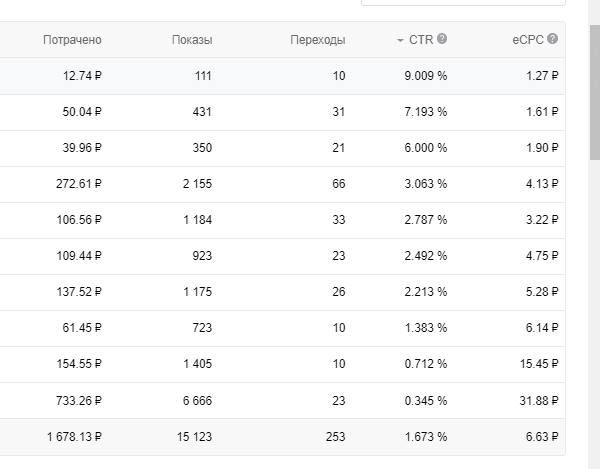Select the total 15 123 impressions cell
Image resolution: width=600 pixels, height=469 pixels.
click(194, 436)
